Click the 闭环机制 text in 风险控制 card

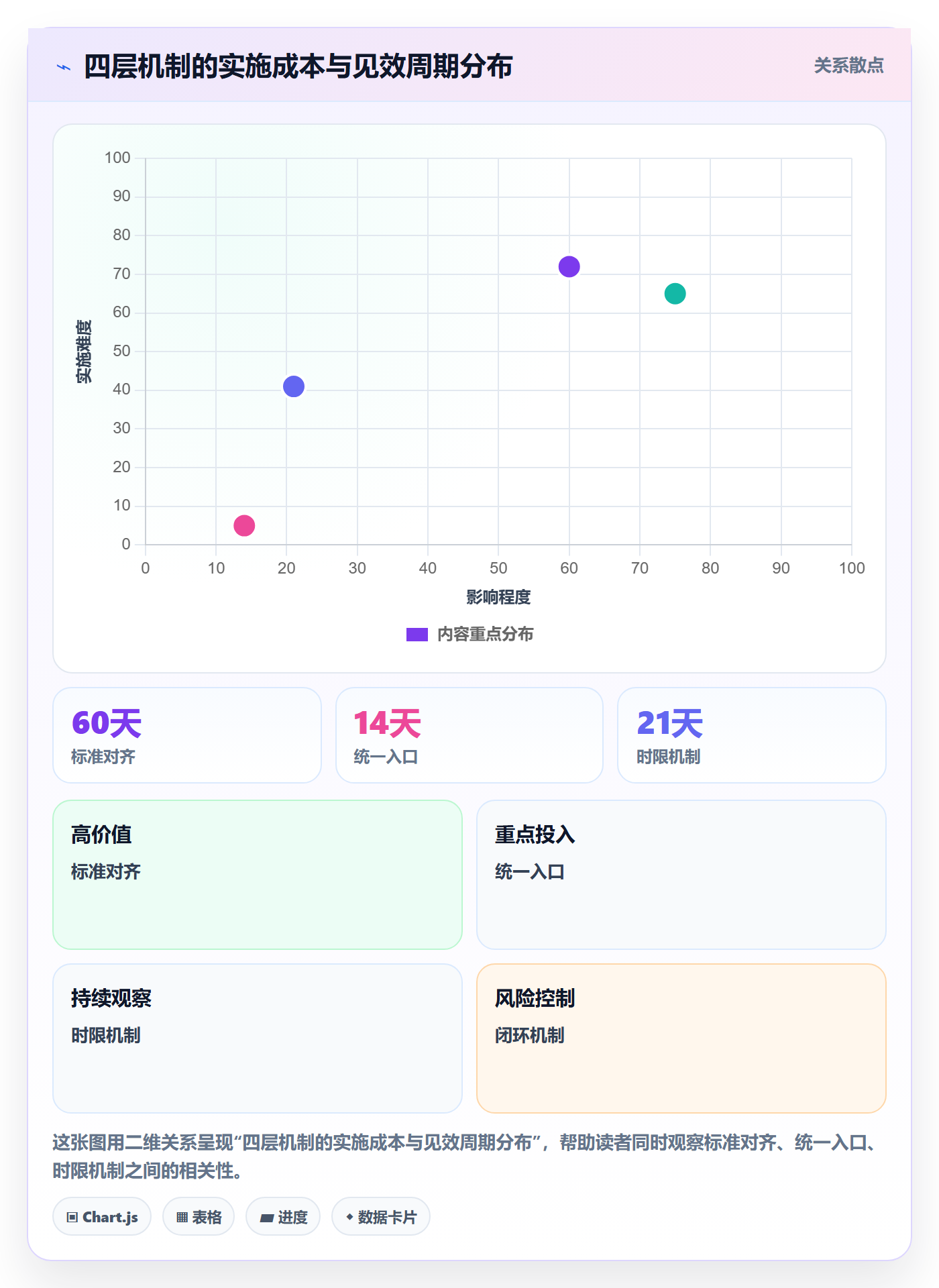tap(529, 1036)
